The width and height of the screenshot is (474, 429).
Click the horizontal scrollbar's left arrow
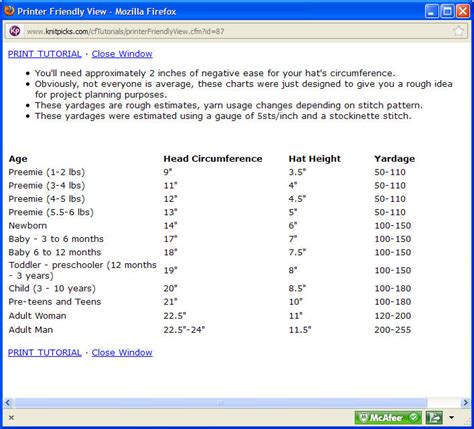click(8, 403)
